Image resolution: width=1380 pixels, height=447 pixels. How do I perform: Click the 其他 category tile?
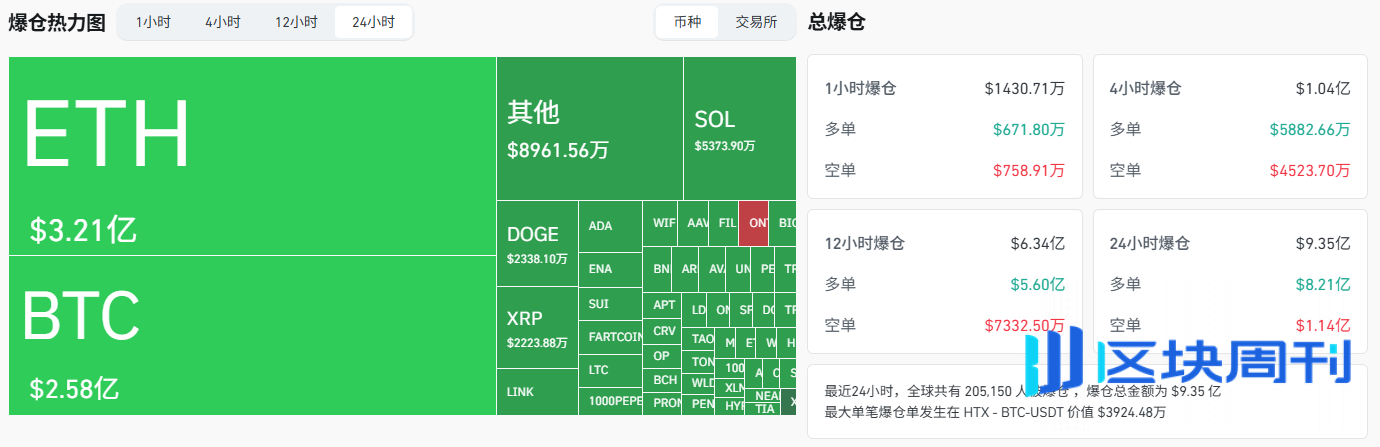(x=589, y=128)
